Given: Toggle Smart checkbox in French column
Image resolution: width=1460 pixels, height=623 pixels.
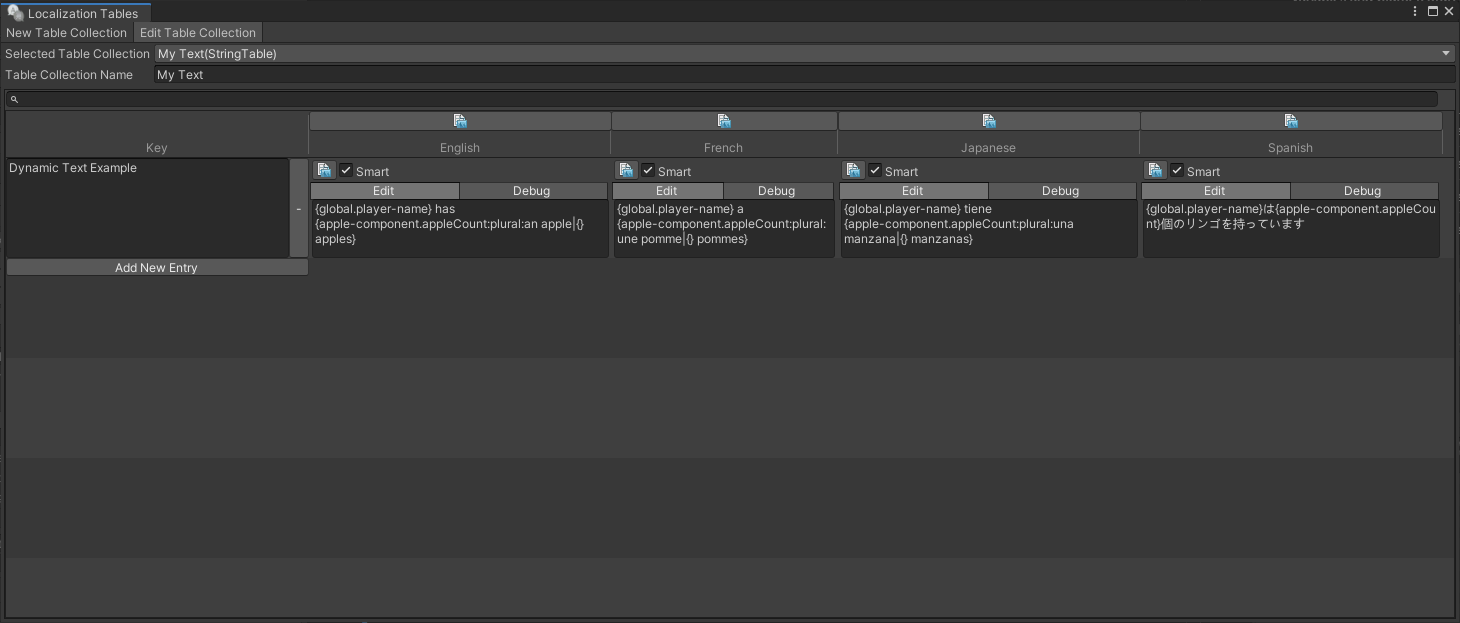Looking at the screenshot, I should point(648,171).
